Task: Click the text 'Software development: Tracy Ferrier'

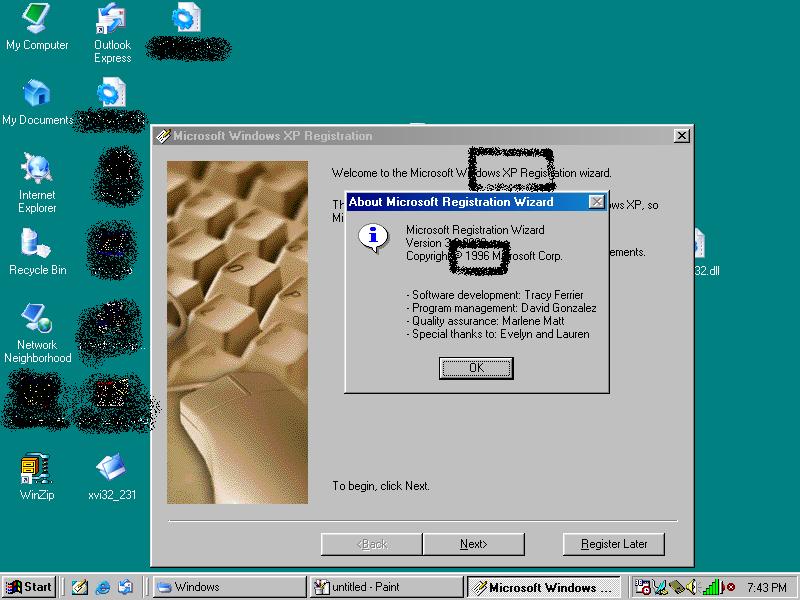Action: 497,295
